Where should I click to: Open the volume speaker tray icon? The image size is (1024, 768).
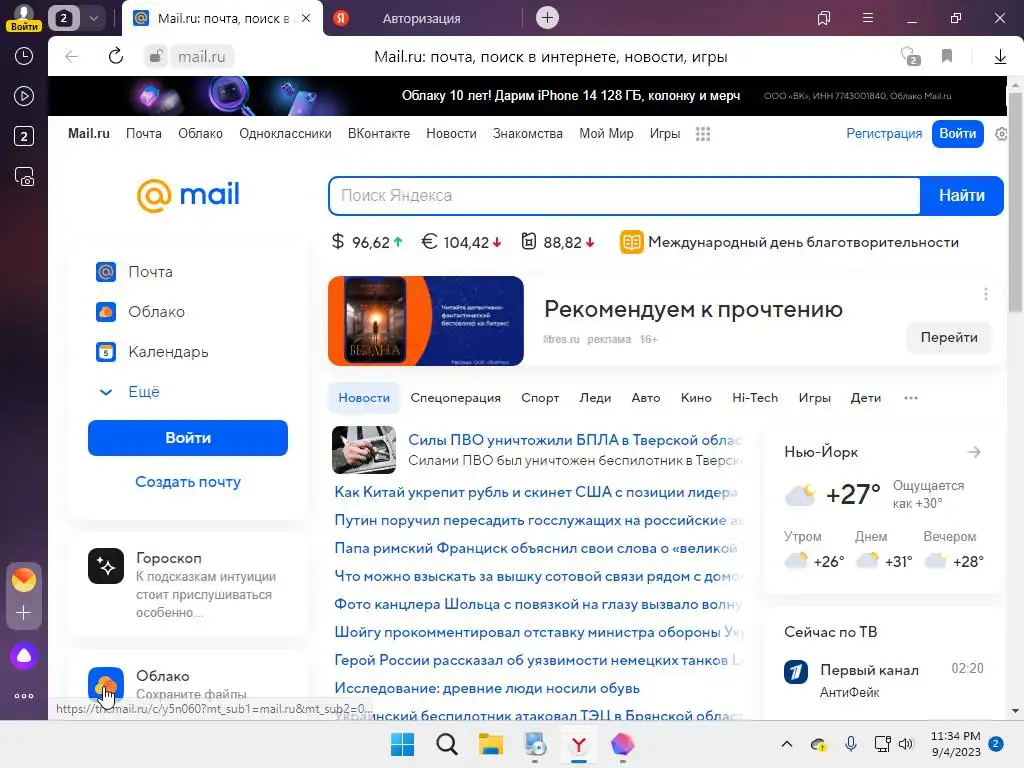pos(905,744)
